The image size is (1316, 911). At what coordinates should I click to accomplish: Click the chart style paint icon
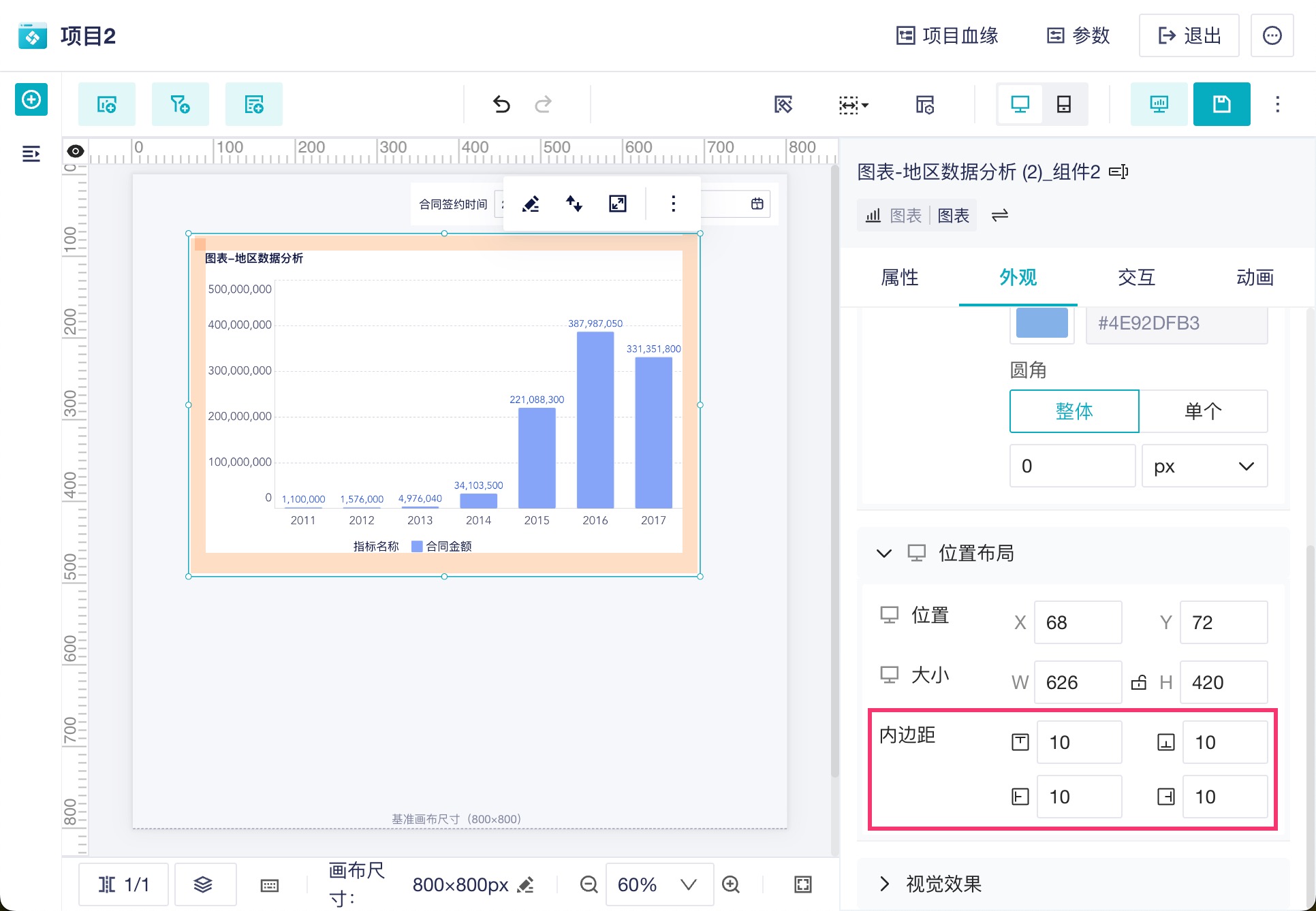[x=531, y=204]
